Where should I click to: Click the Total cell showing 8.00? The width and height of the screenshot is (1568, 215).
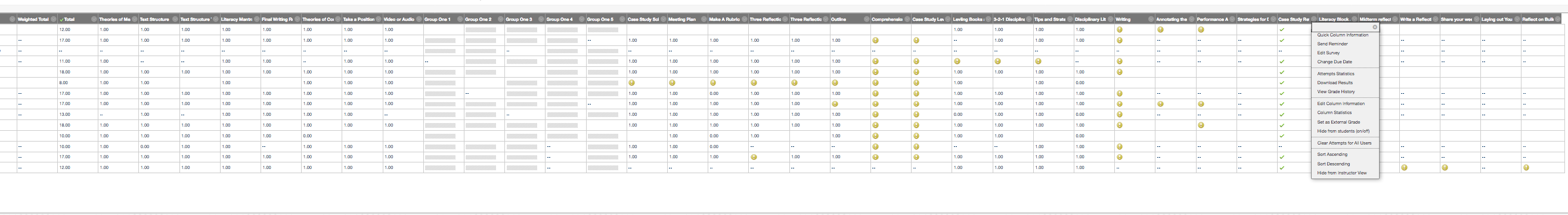[x=63, y=83]
